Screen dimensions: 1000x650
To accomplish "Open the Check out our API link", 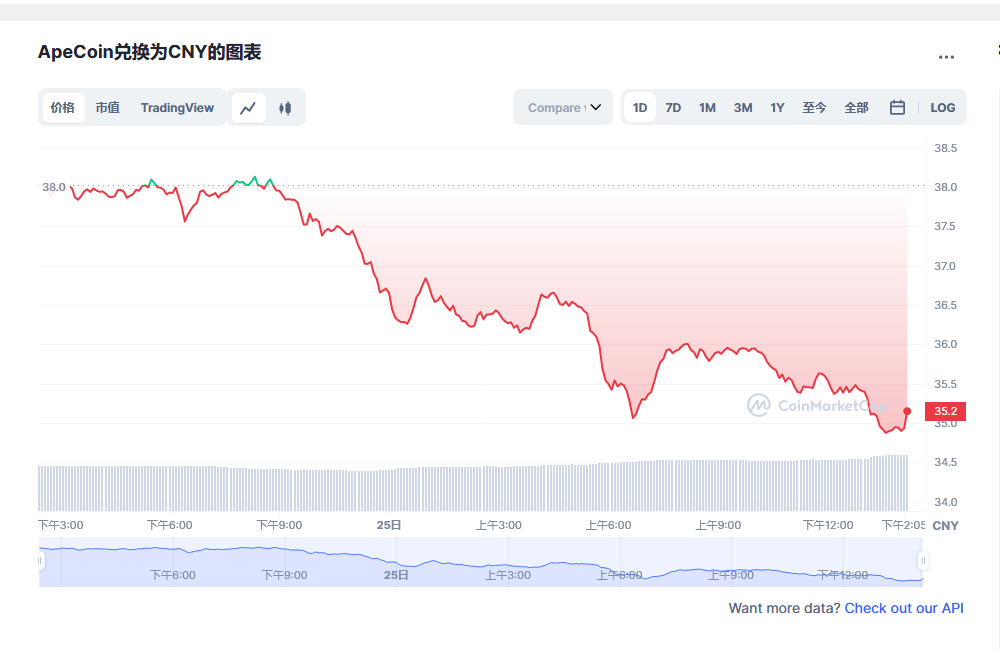I will pyautogui.click(x=904, y=609).
